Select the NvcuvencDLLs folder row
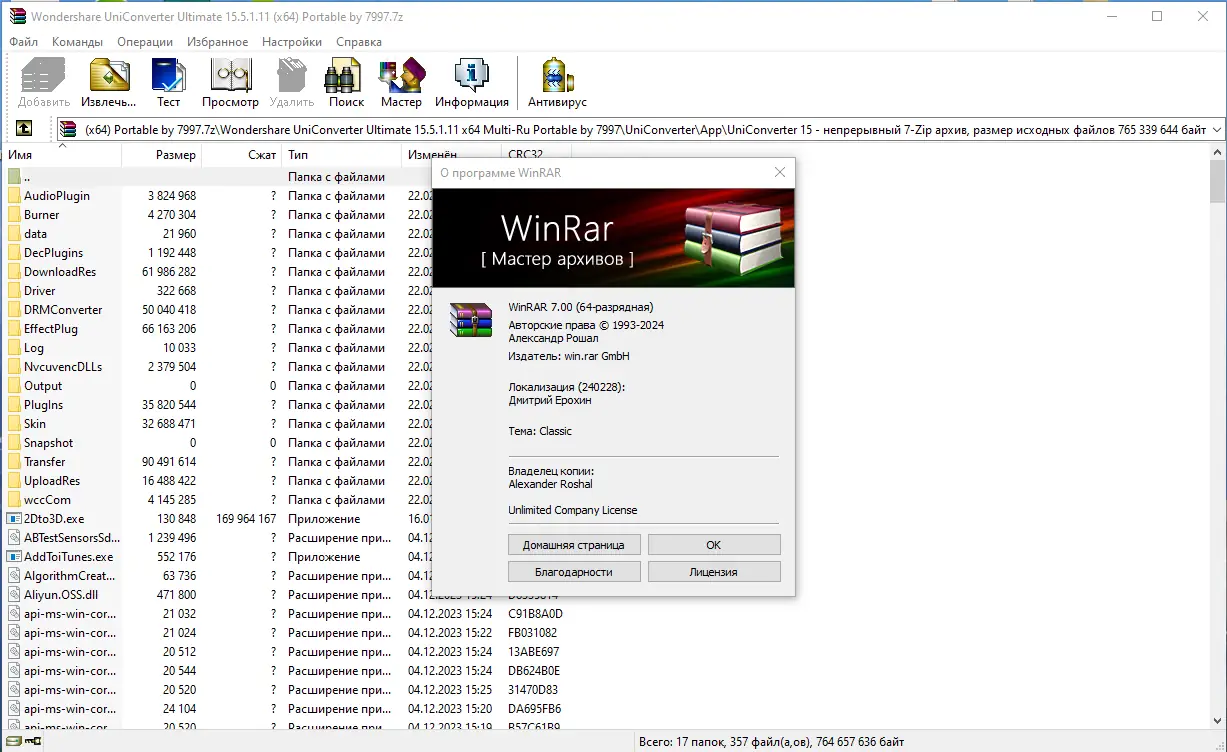Screen dimensions: 1227x752 pyautogui.click(x=218, y=367)
